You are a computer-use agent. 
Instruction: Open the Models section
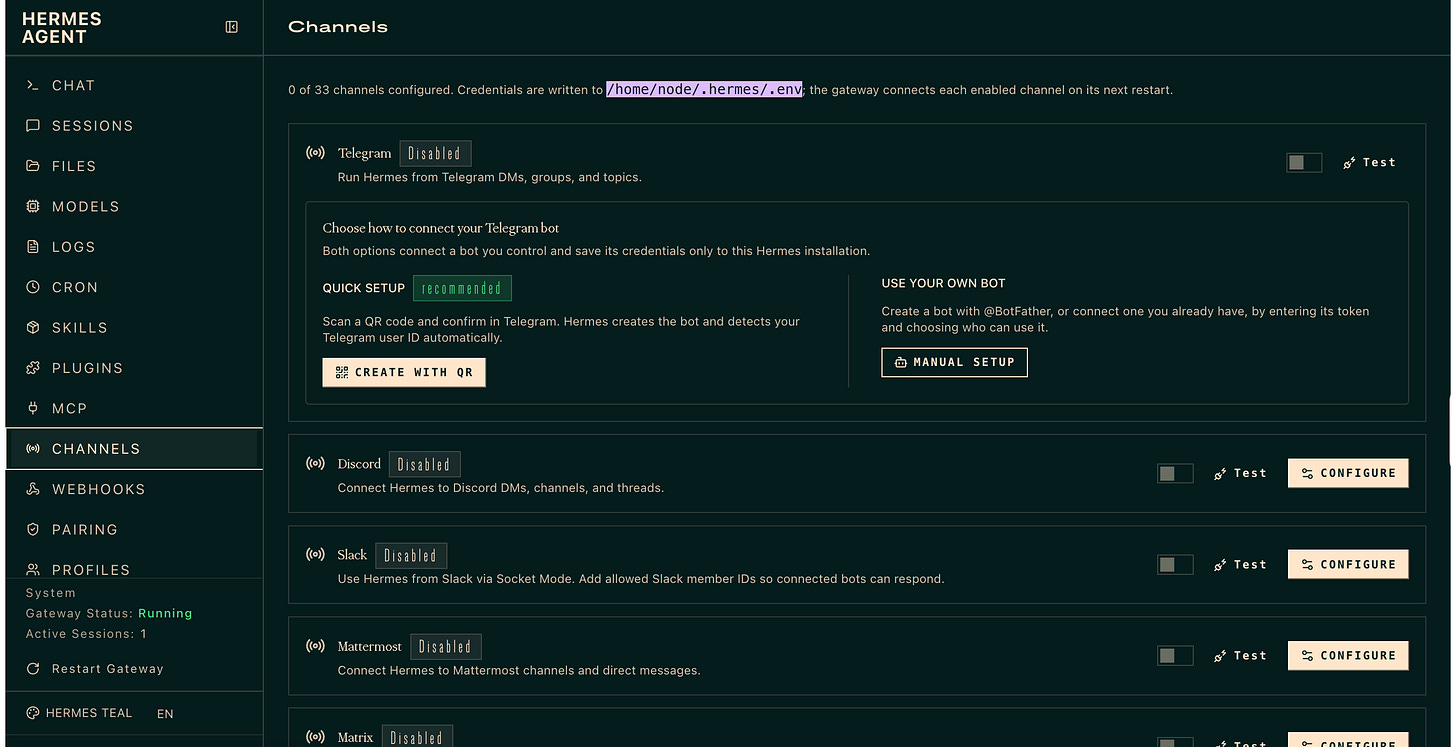click(132, 207)
